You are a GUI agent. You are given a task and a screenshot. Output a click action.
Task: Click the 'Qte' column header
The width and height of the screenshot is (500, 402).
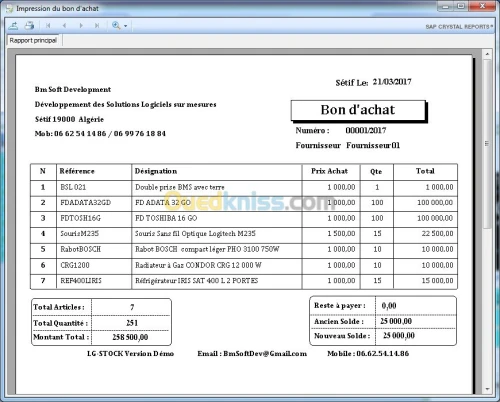(376, 171)
